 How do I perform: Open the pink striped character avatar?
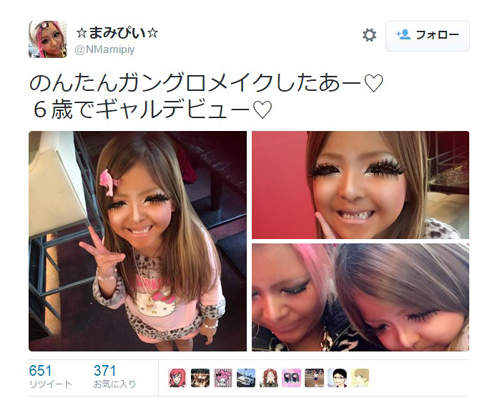point(223,378)
